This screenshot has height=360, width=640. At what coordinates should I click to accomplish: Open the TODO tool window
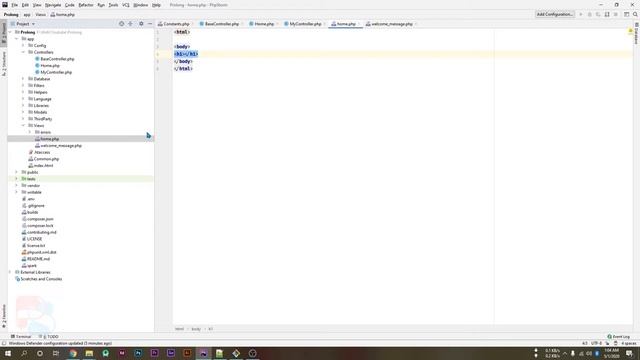[x=49, y=336]
